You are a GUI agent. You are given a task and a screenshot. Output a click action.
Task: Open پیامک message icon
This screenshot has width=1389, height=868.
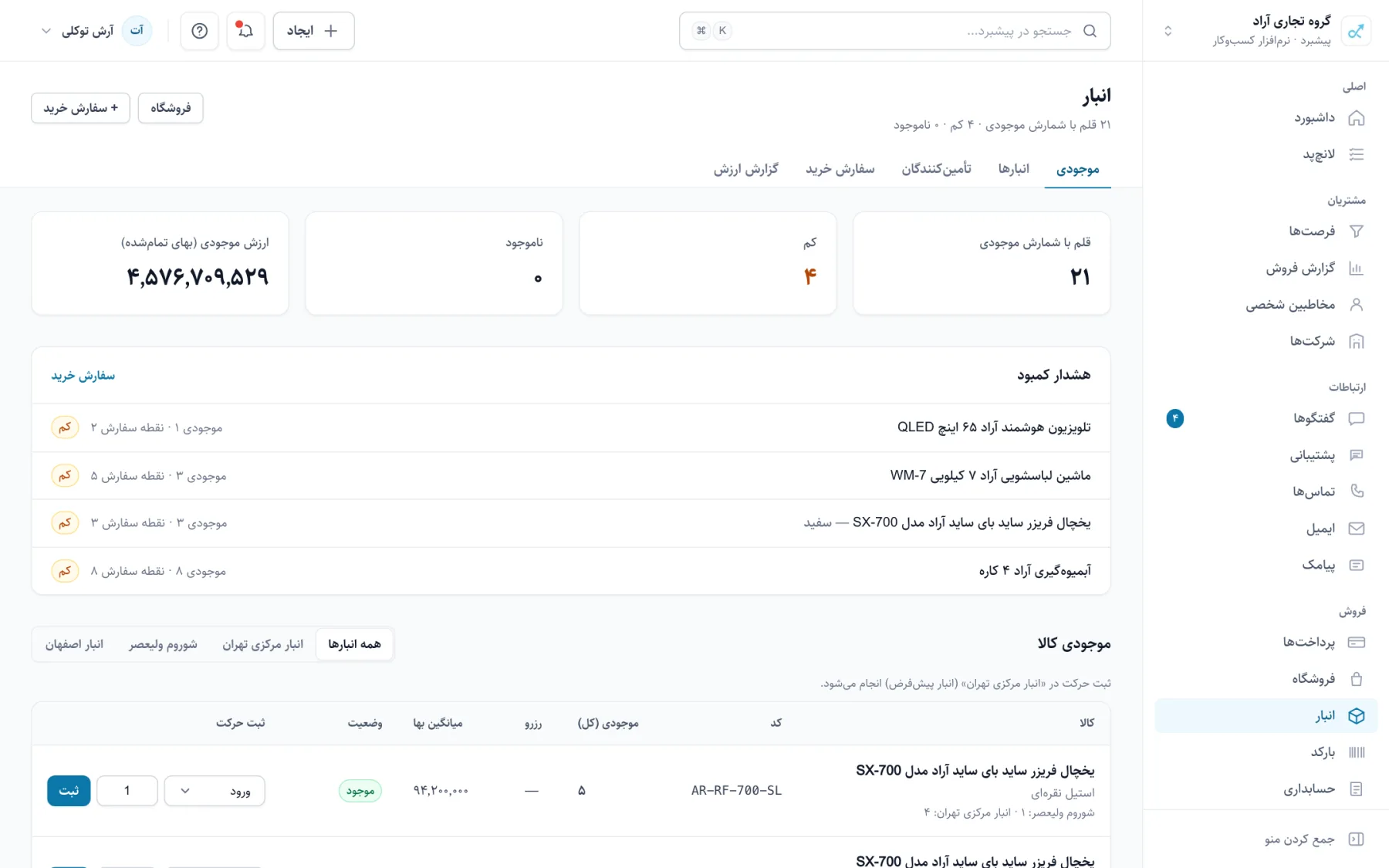click(x=1356, y=565)
